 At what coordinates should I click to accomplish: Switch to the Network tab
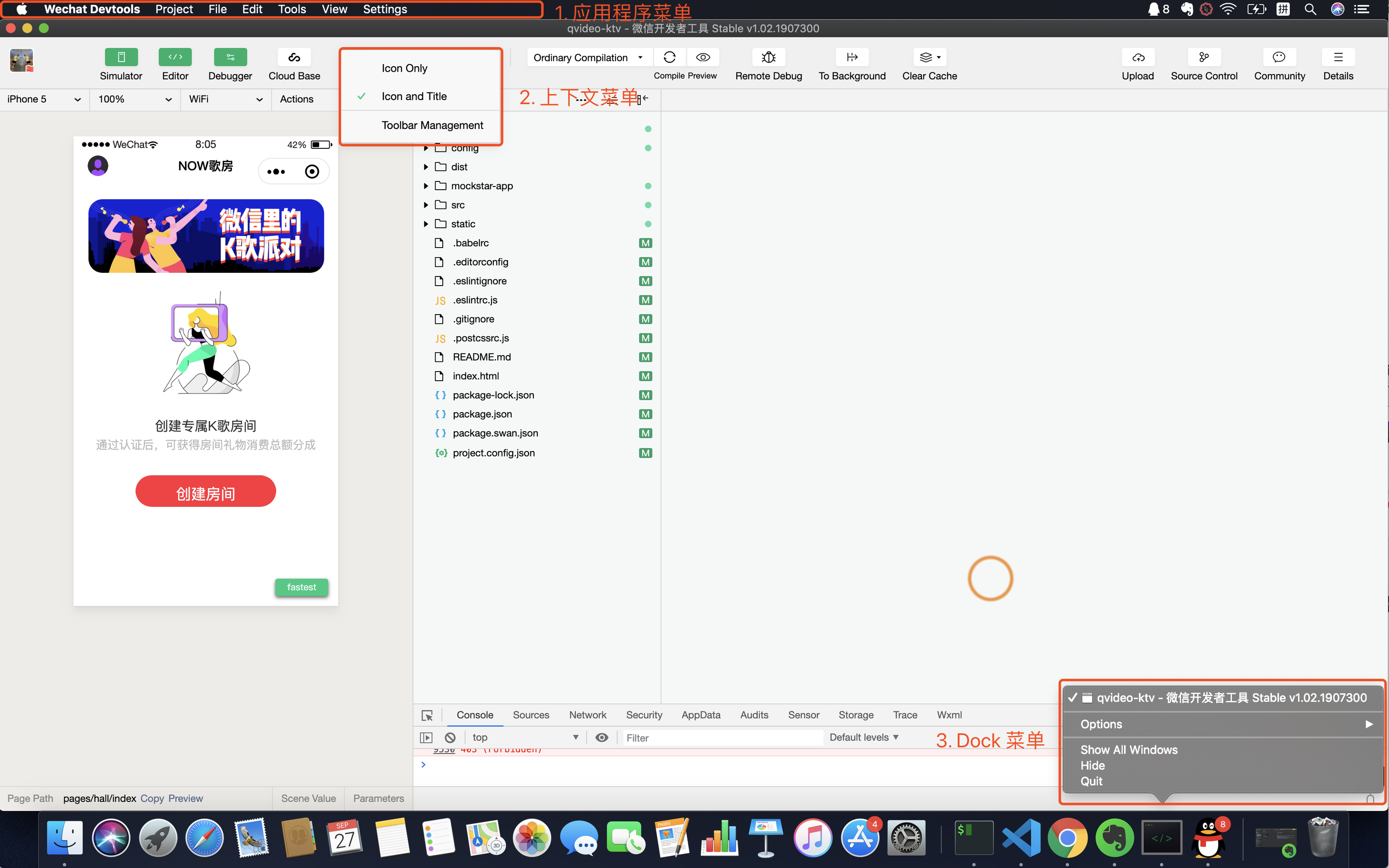(588, 716)
